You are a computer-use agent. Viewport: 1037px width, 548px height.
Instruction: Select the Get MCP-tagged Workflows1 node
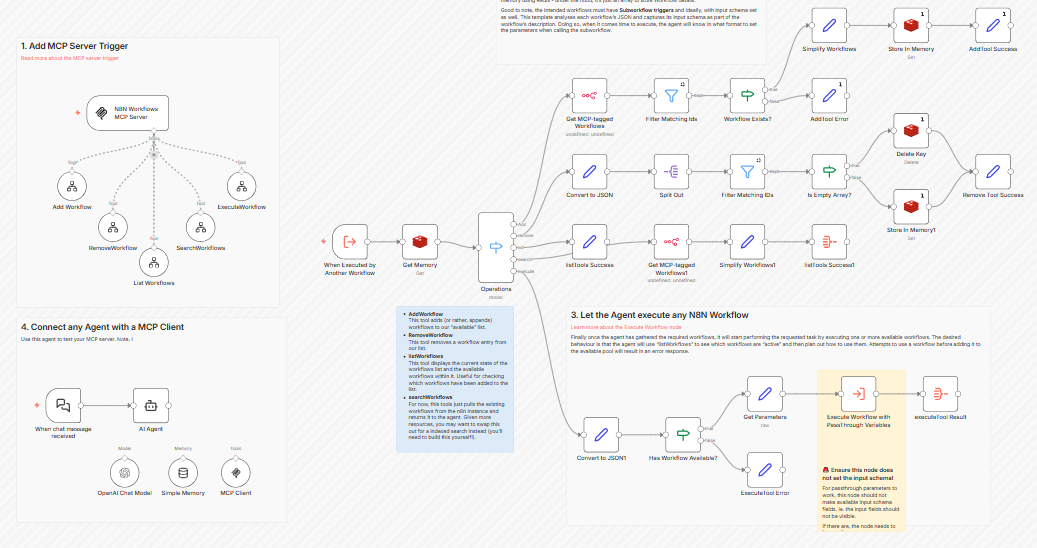tap(671, 242)
